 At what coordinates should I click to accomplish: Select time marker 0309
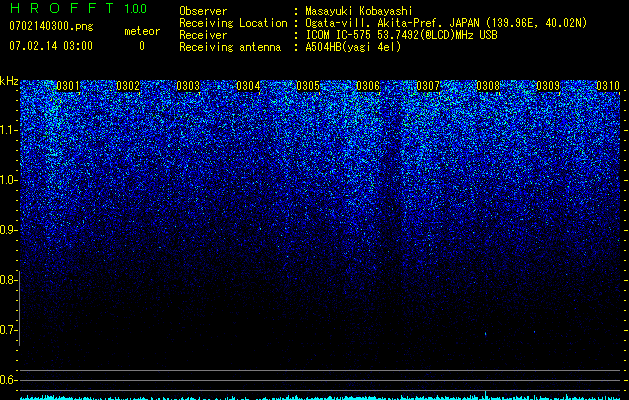click(548, 86)
